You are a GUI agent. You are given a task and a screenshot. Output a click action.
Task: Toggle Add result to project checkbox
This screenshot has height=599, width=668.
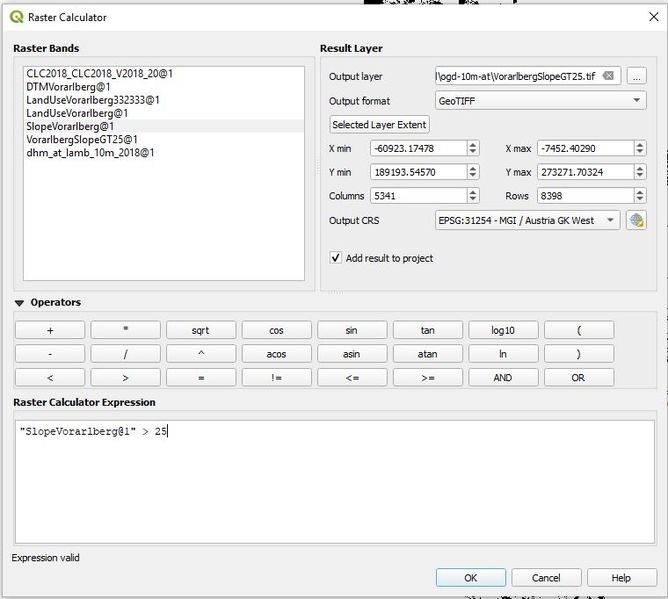(336, 258)
